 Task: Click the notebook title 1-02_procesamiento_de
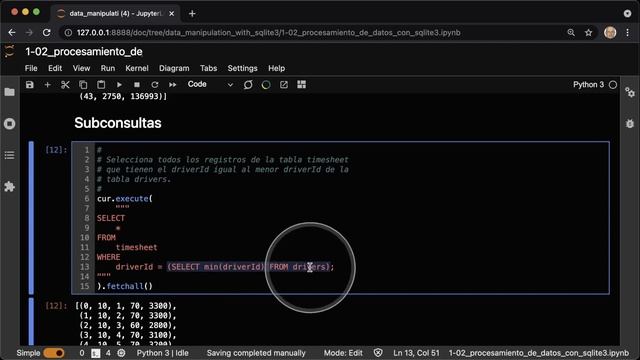84,52
